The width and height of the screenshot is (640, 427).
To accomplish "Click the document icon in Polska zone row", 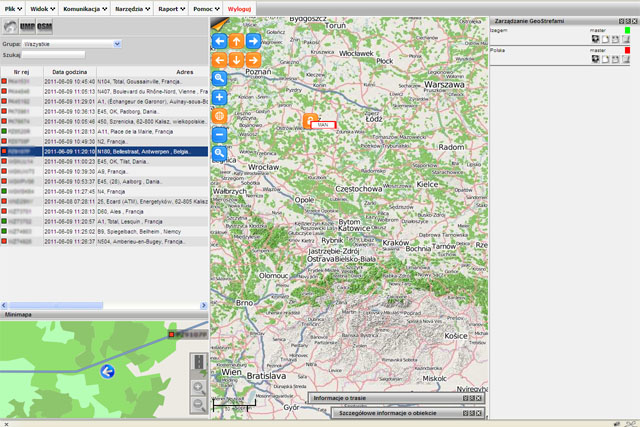I will (605, 59).
